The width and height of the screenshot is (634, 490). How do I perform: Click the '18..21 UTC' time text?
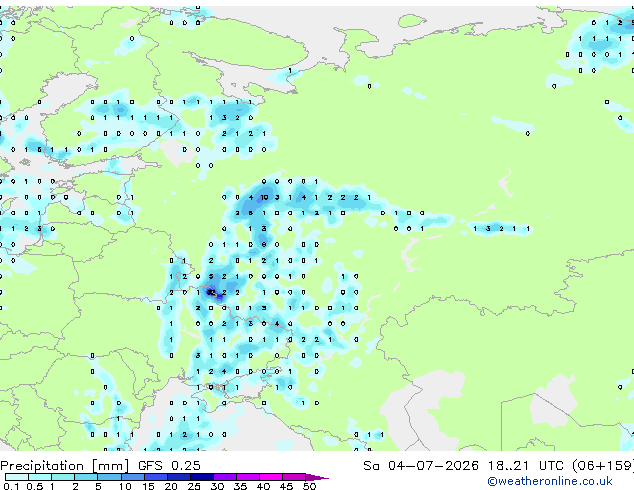point(526,466)
